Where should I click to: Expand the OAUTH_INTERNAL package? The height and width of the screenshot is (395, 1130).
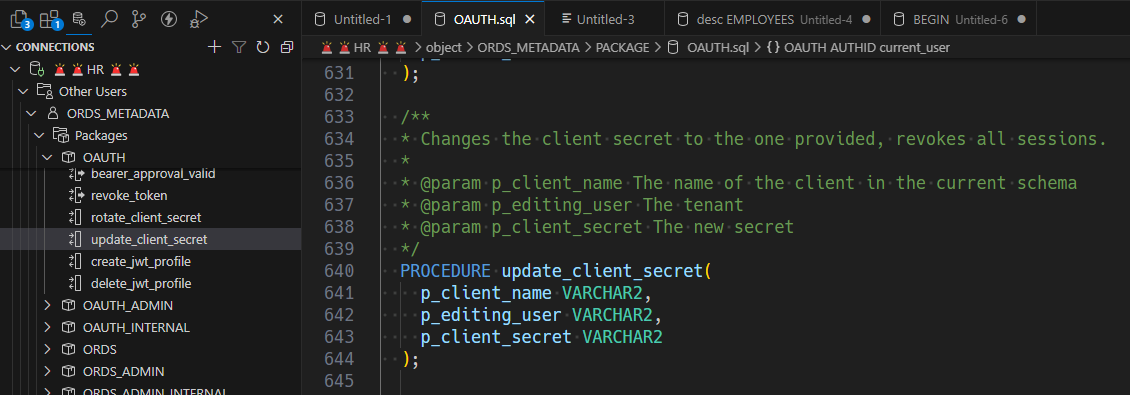coord(47,327)
